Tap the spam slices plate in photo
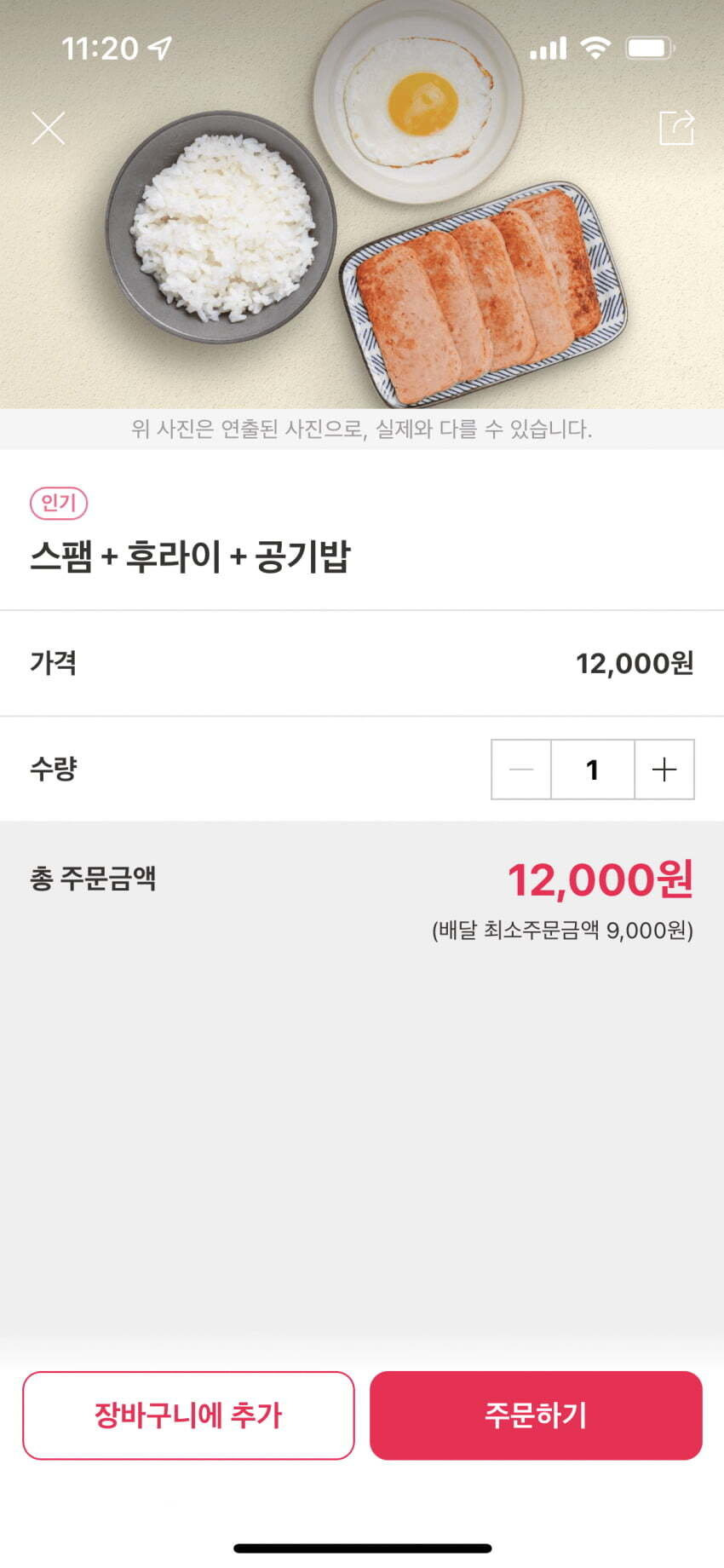 pyautogui.click(x=483, y=294)
